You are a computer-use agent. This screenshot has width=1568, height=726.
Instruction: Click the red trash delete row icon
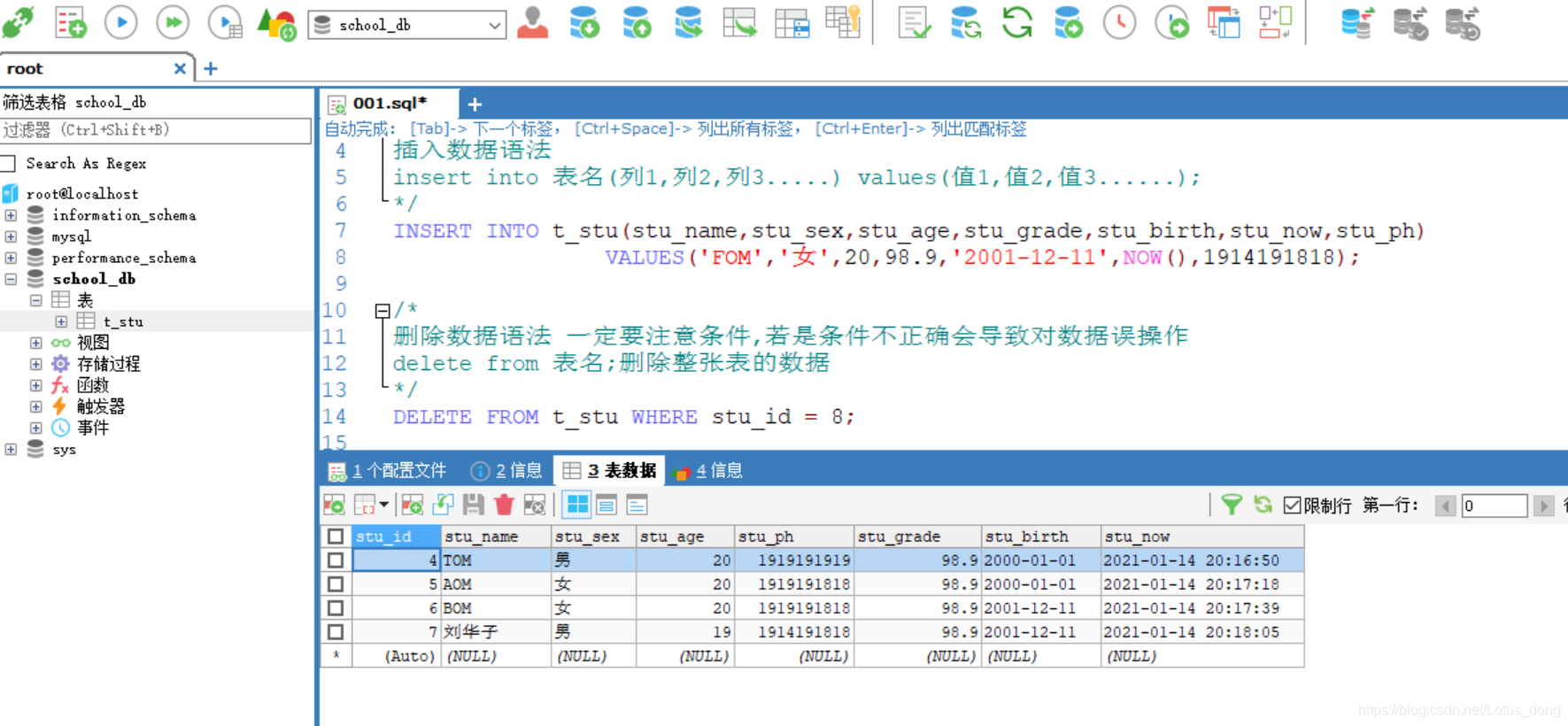coord(505,505)
